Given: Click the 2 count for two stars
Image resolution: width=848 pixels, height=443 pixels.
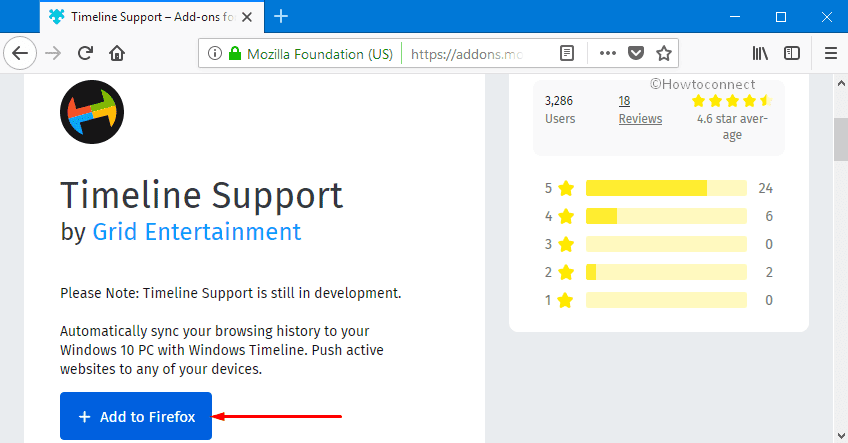Looking at the screenshot, I should 769,273.
